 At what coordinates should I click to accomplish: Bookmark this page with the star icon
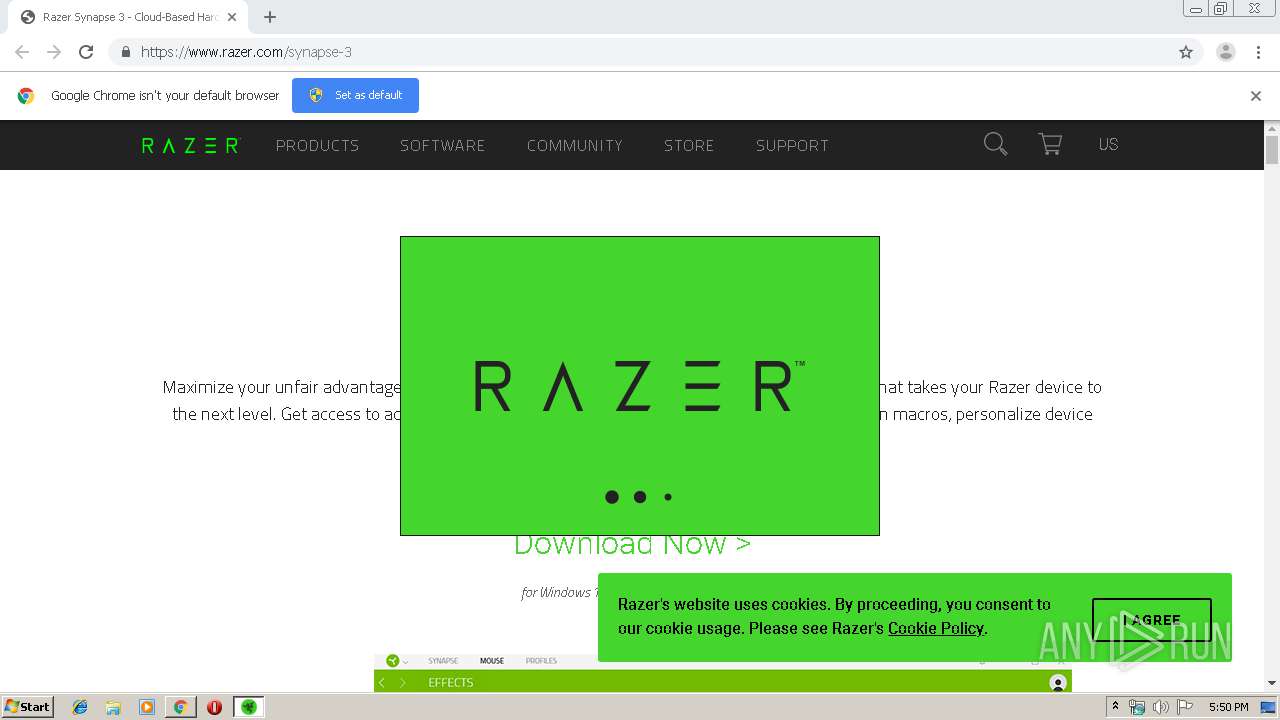click(1186, 52)
